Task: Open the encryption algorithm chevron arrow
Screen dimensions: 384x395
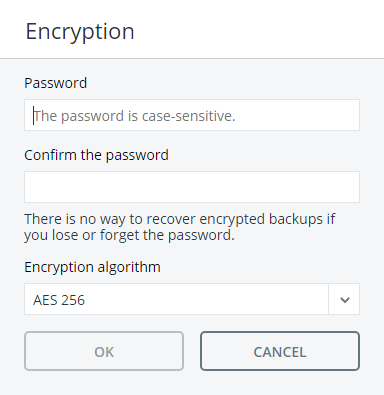Action: coord(344,299)
